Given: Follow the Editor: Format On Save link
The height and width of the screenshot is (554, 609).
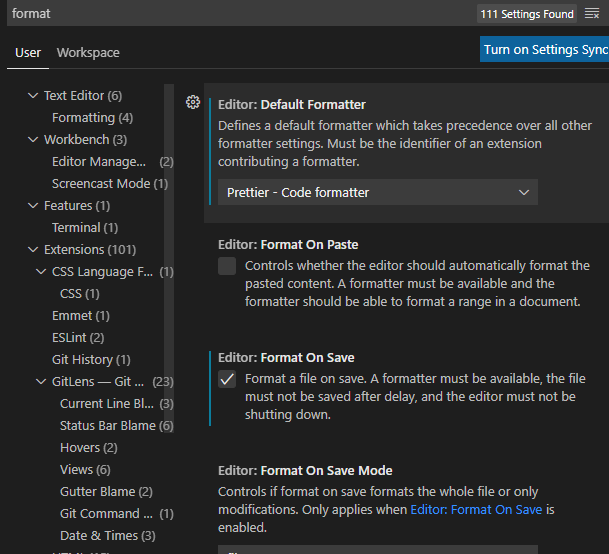Looking at the screenshot, I should click(x=472, y=509).
